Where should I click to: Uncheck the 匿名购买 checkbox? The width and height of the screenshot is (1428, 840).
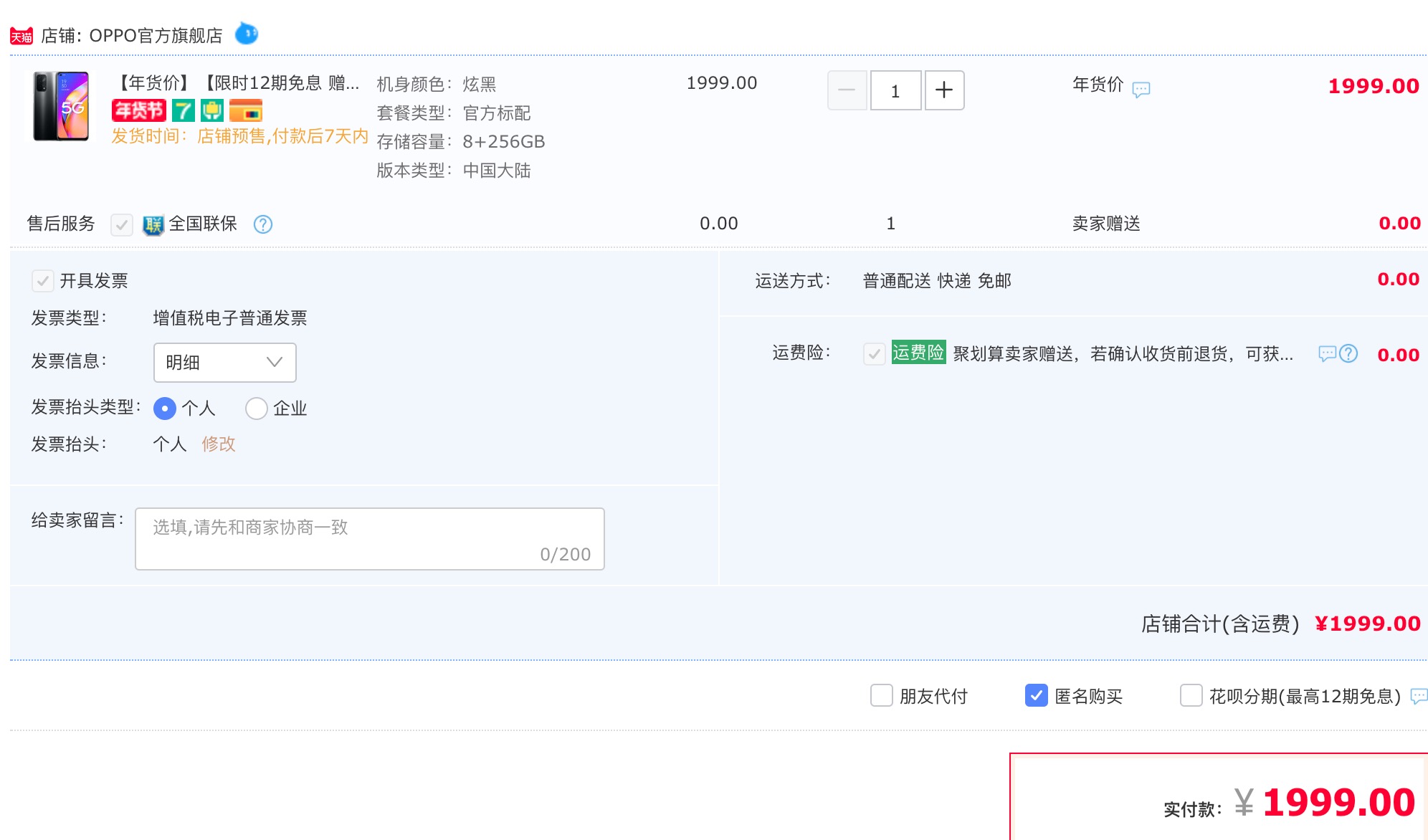(x=1037, y=695)
